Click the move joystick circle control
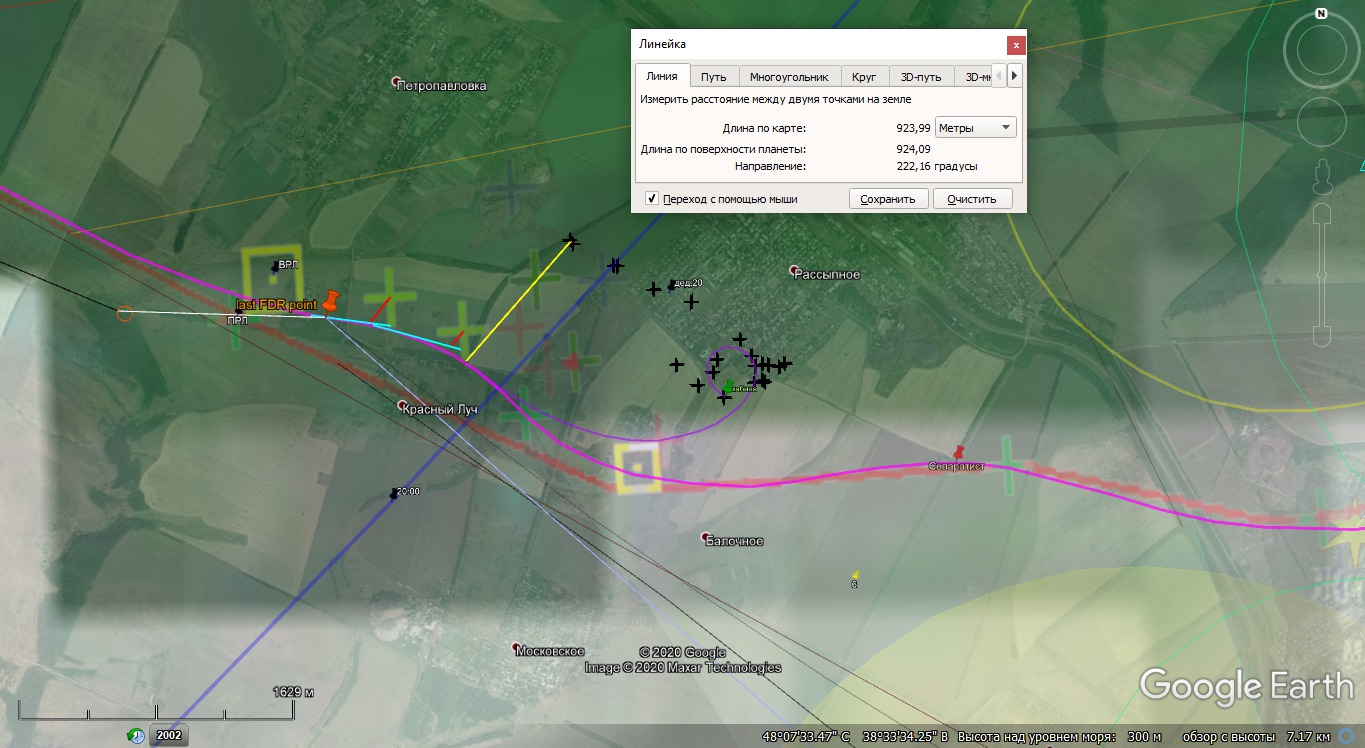The height and width of the screenshot is (748, 1365). point(1321,122)
